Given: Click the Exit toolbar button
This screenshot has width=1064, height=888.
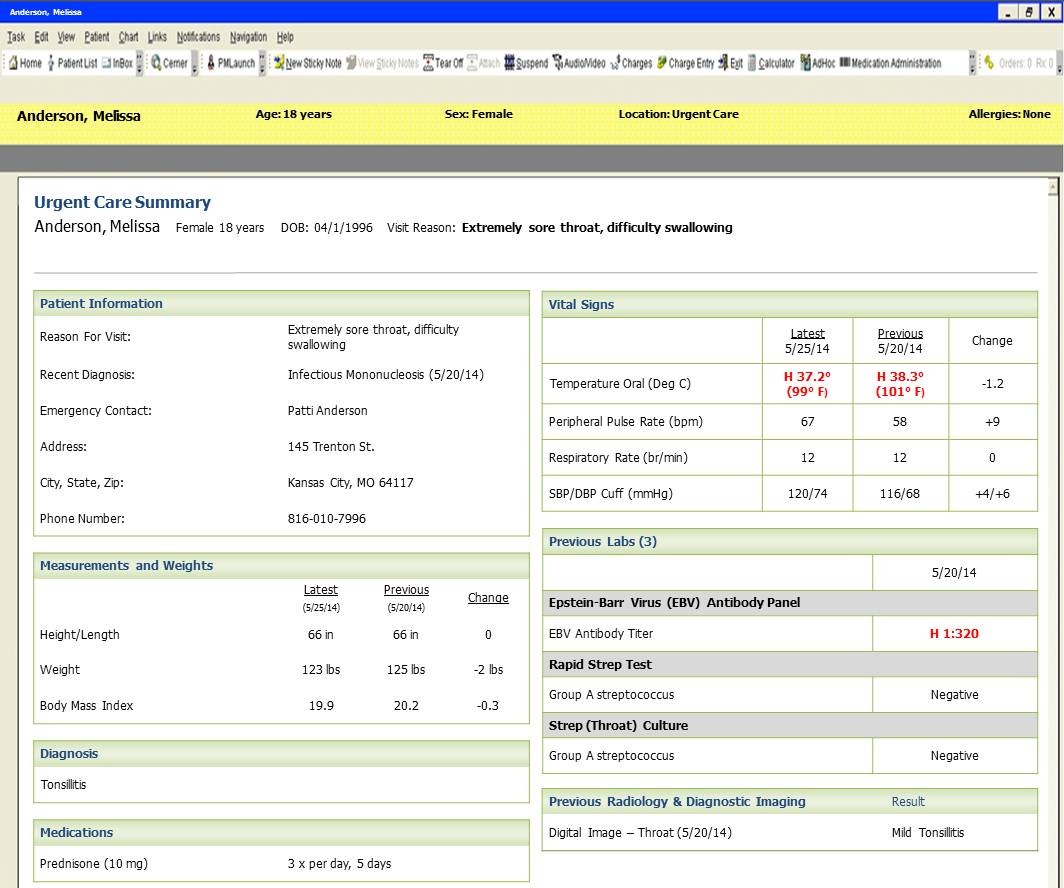Looking at the screenshot, I should (730, 63).
